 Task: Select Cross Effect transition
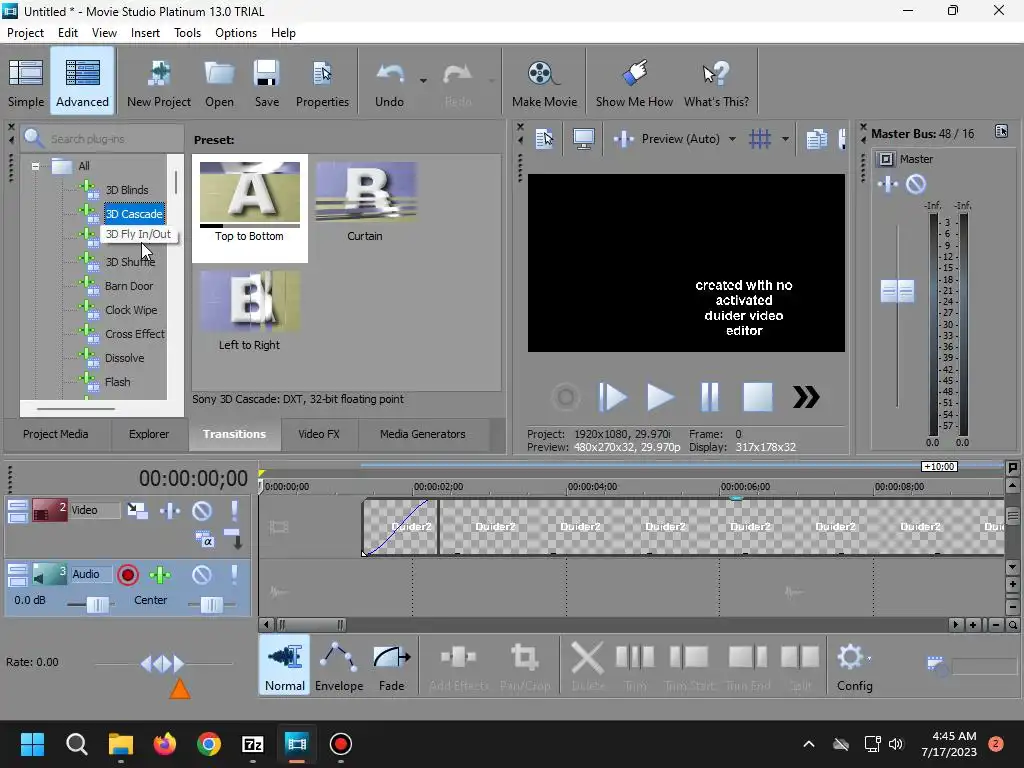click(135, 334)
